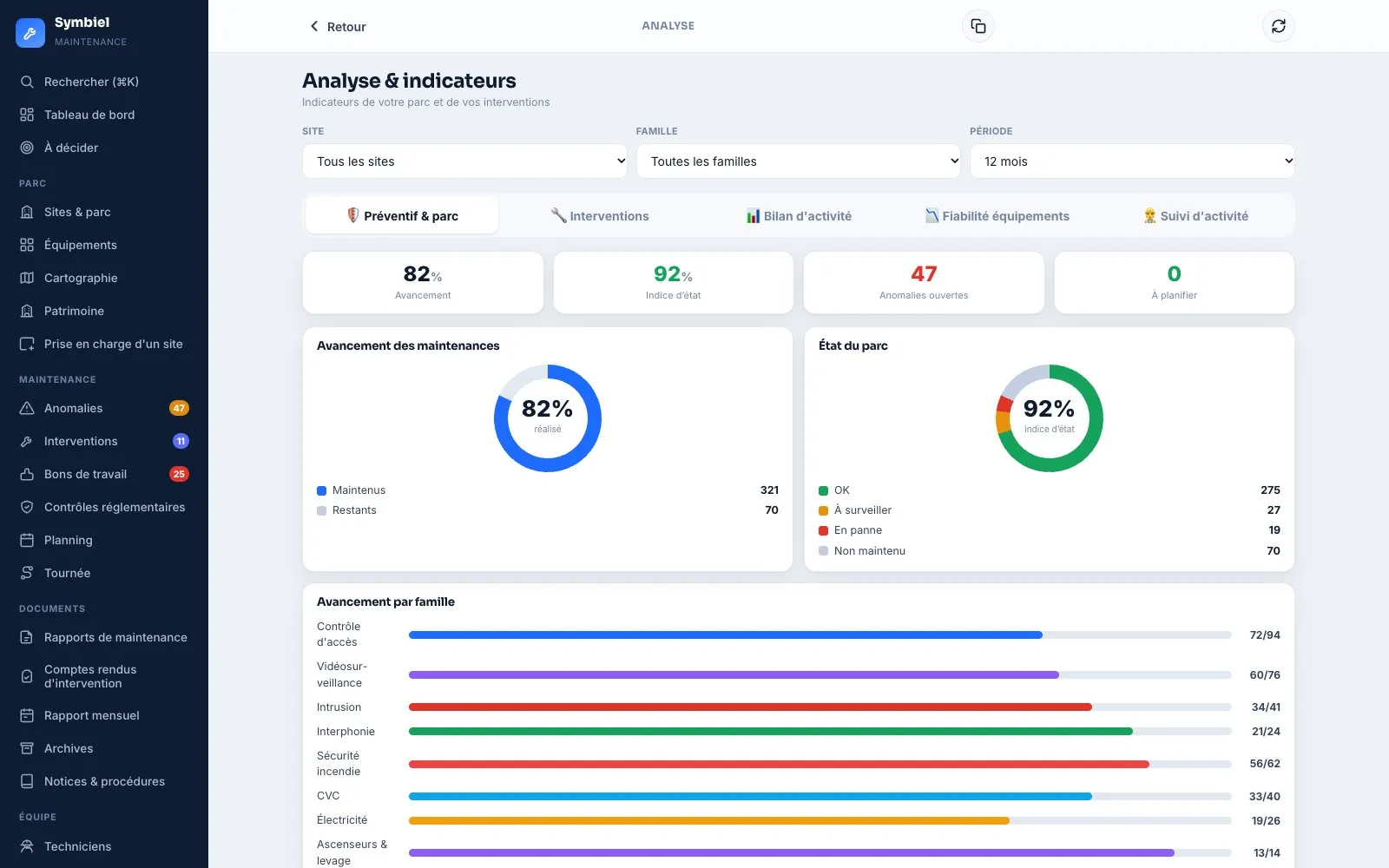Click the green OK legend swatch

[823, 490]
